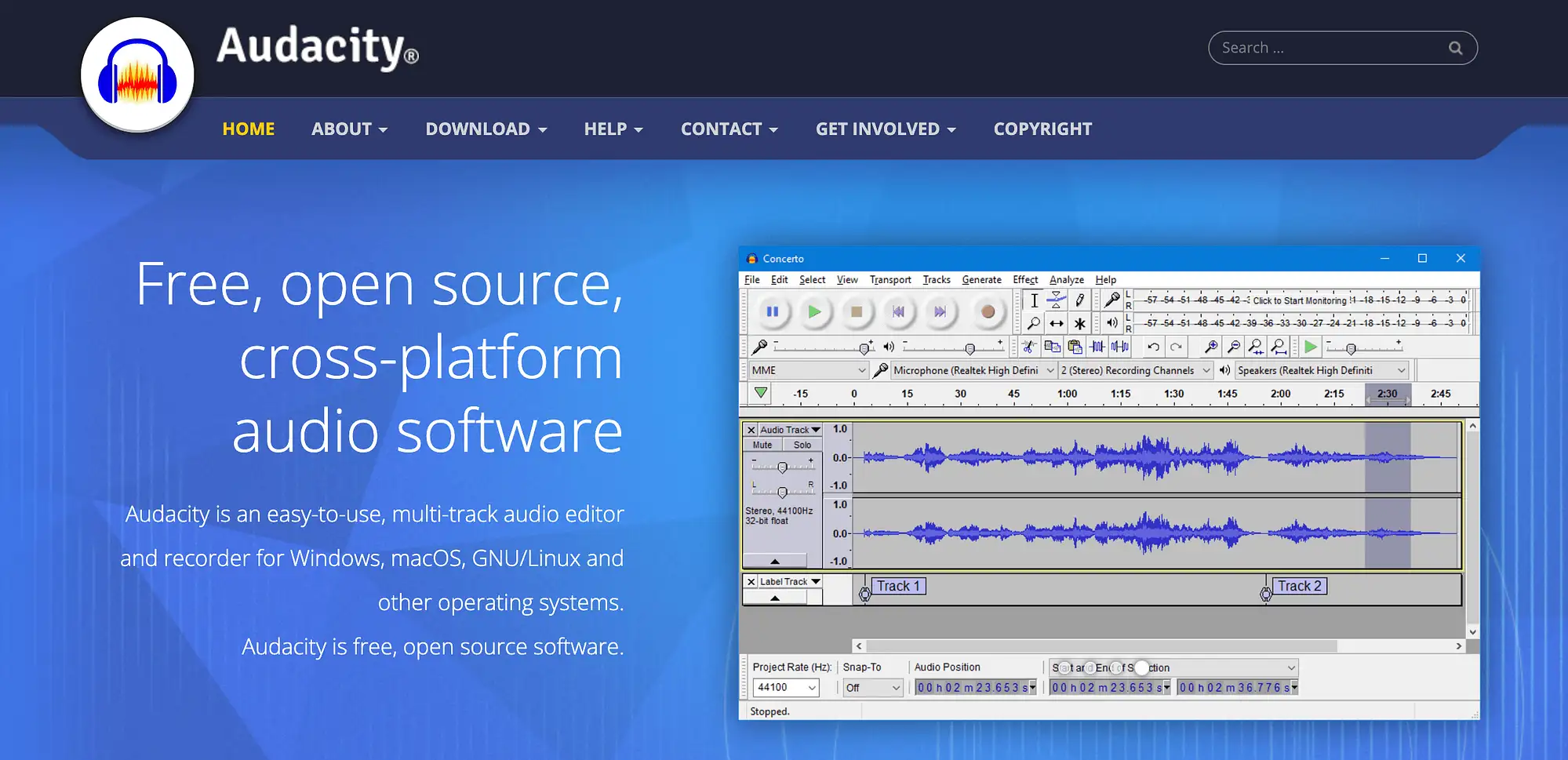Image resolution: width=1568 pixels, height=760 pixels.
Task: Click the recording volume slider
Action: [822, 347]
